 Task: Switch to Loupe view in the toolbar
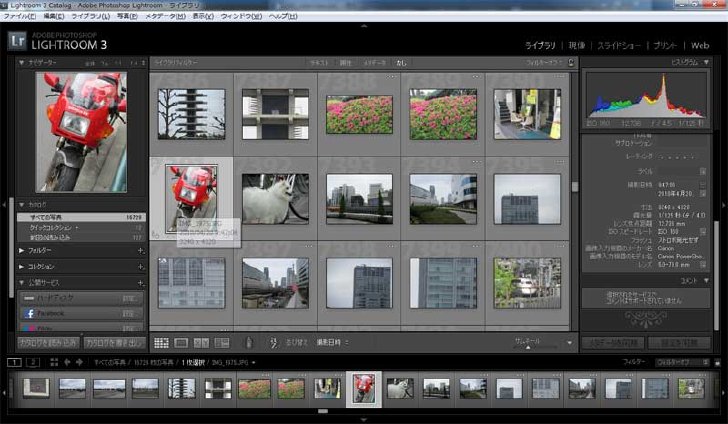click(181, 343)
